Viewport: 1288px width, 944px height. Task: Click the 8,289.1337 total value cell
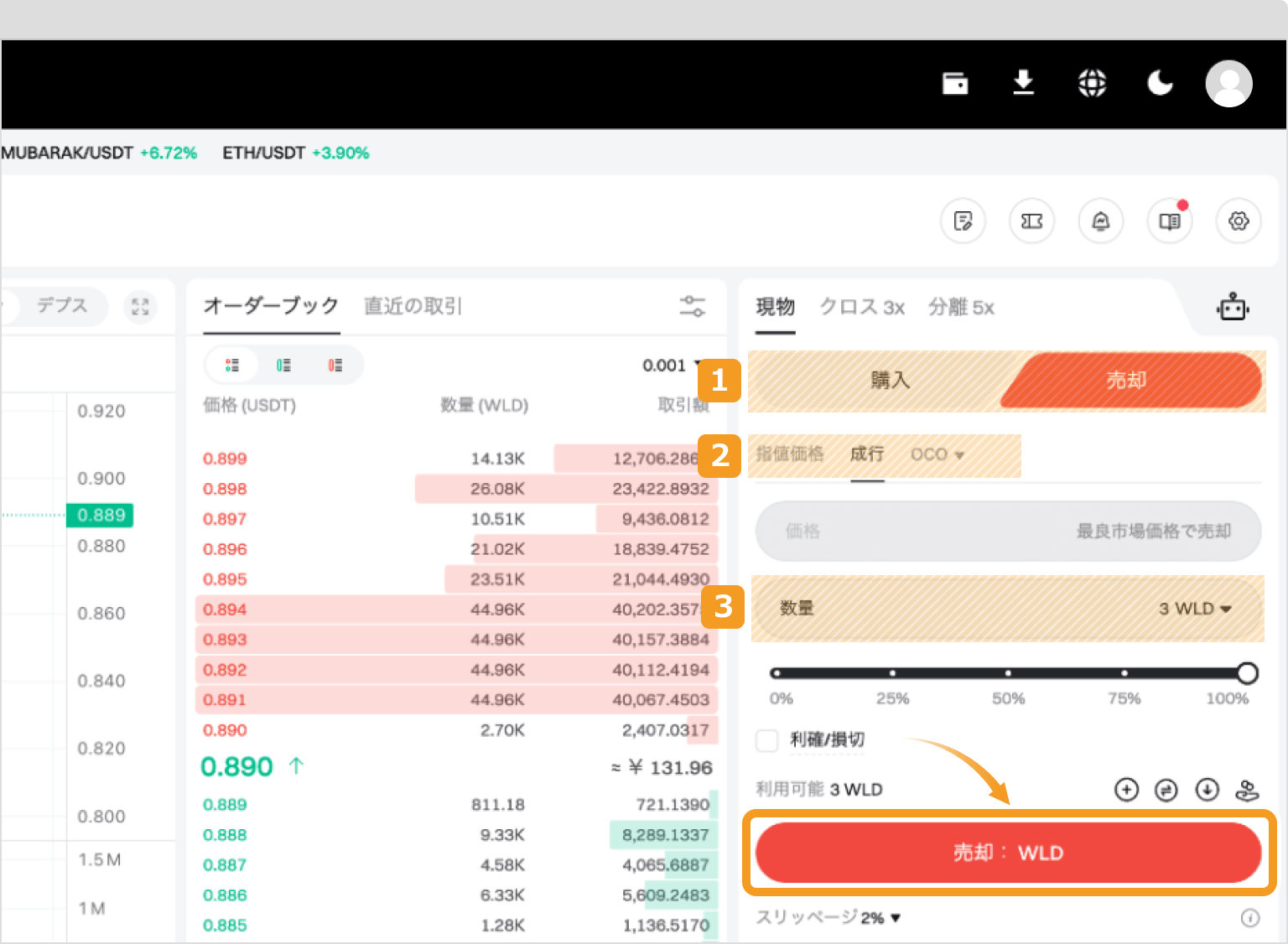pyautogui.click(x=665, y=835)
